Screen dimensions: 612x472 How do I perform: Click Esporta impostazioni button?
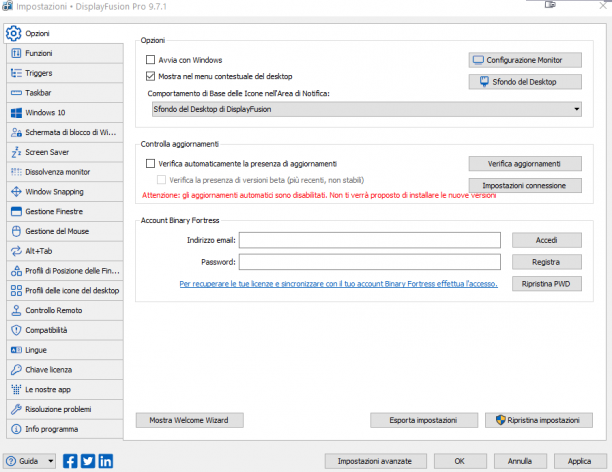[424, 420]
